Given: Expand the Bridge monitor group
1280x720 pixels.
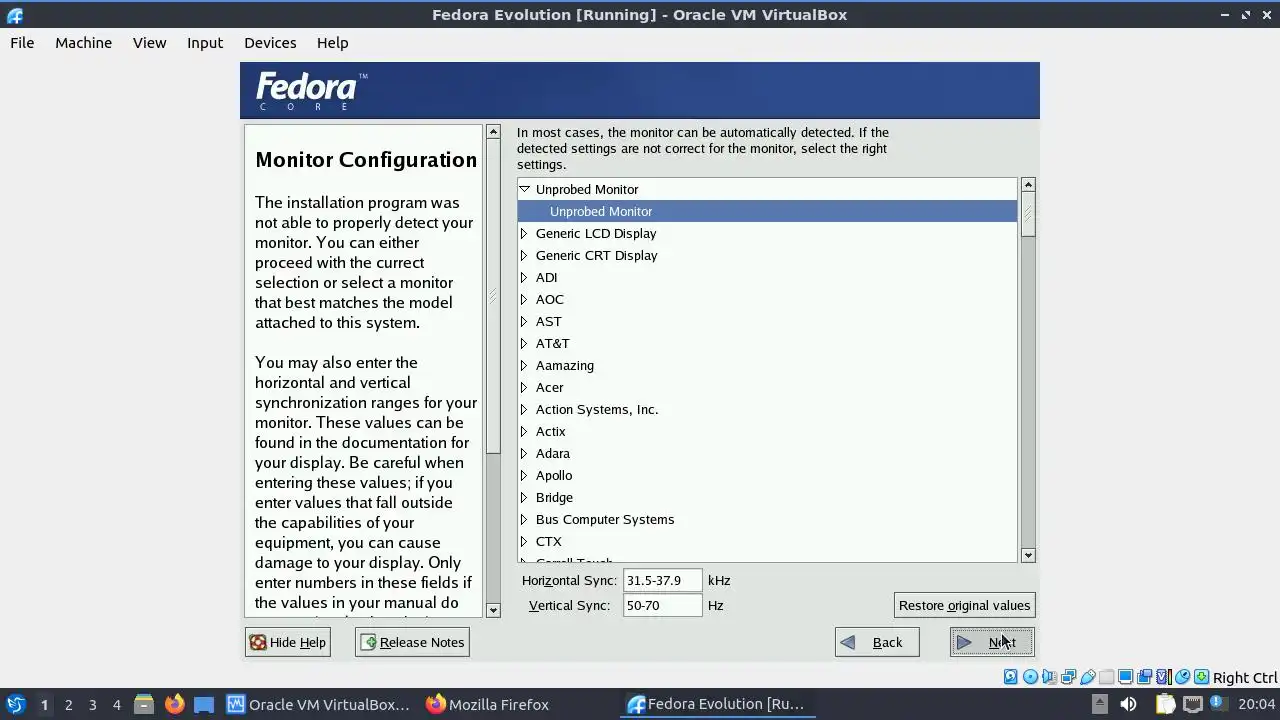Looking at the screenshot, I should coord(524,497).
